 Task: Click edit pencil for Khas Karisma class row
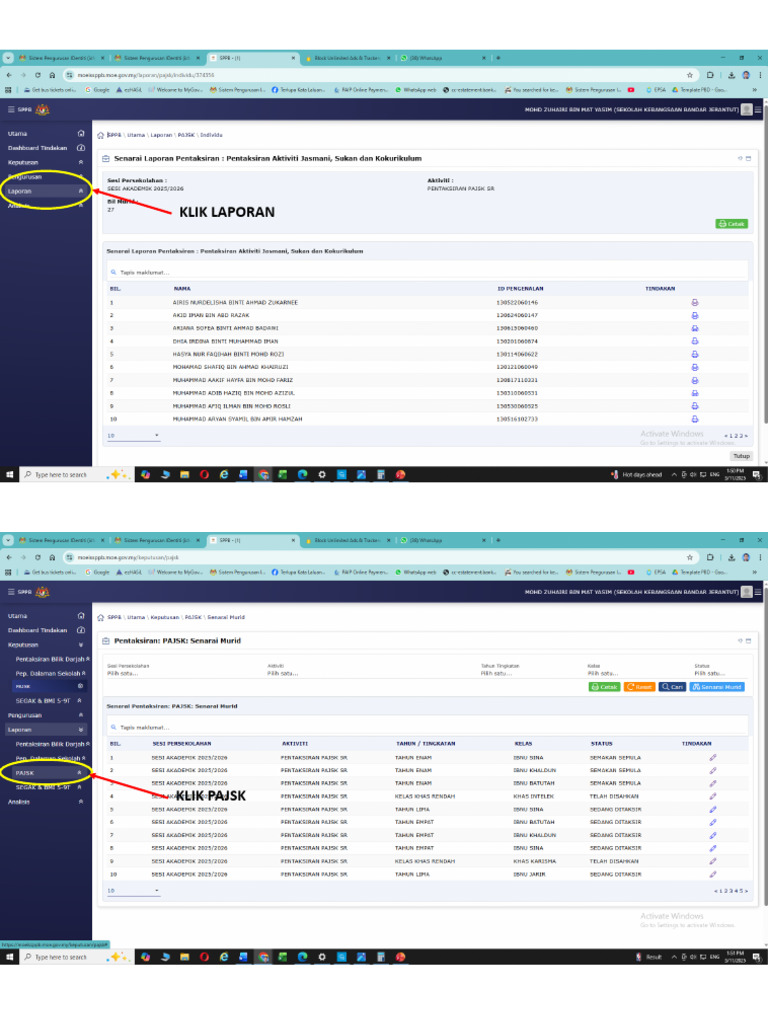click(x=713, y=861)
